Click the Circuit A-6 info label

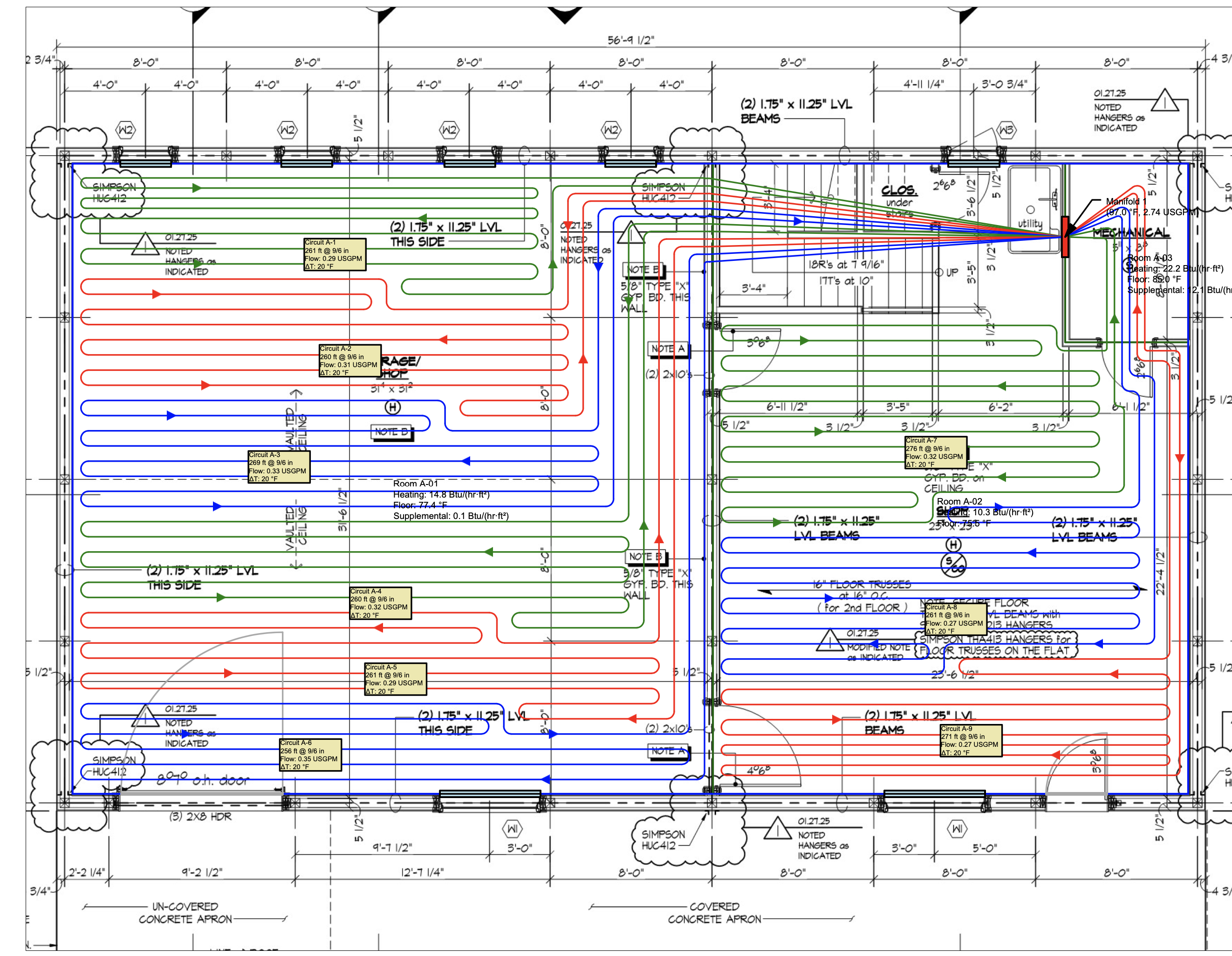click(310, 755)
